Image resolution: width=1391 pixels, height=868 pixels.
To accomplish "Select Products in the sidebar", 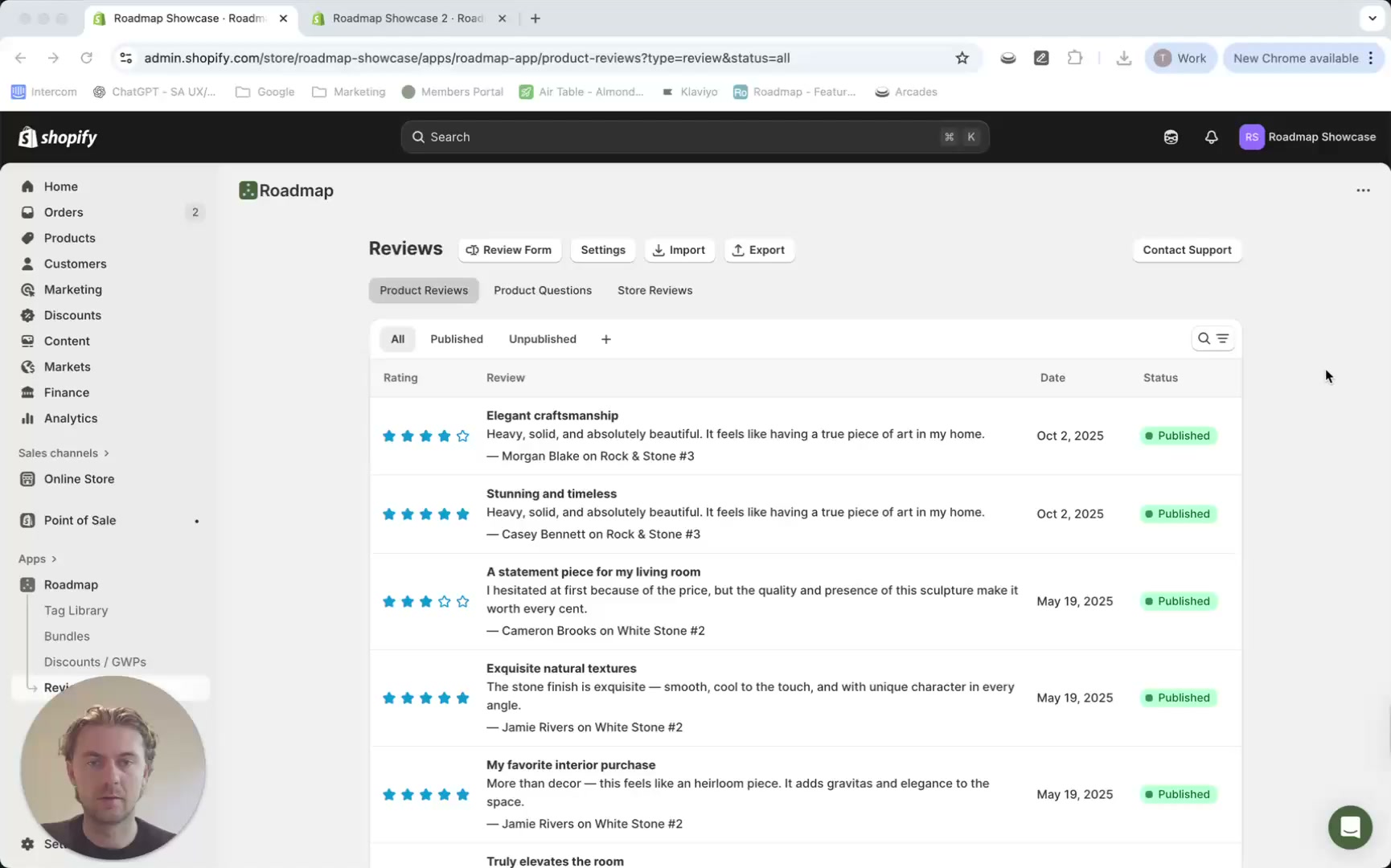I will point(69,238).
